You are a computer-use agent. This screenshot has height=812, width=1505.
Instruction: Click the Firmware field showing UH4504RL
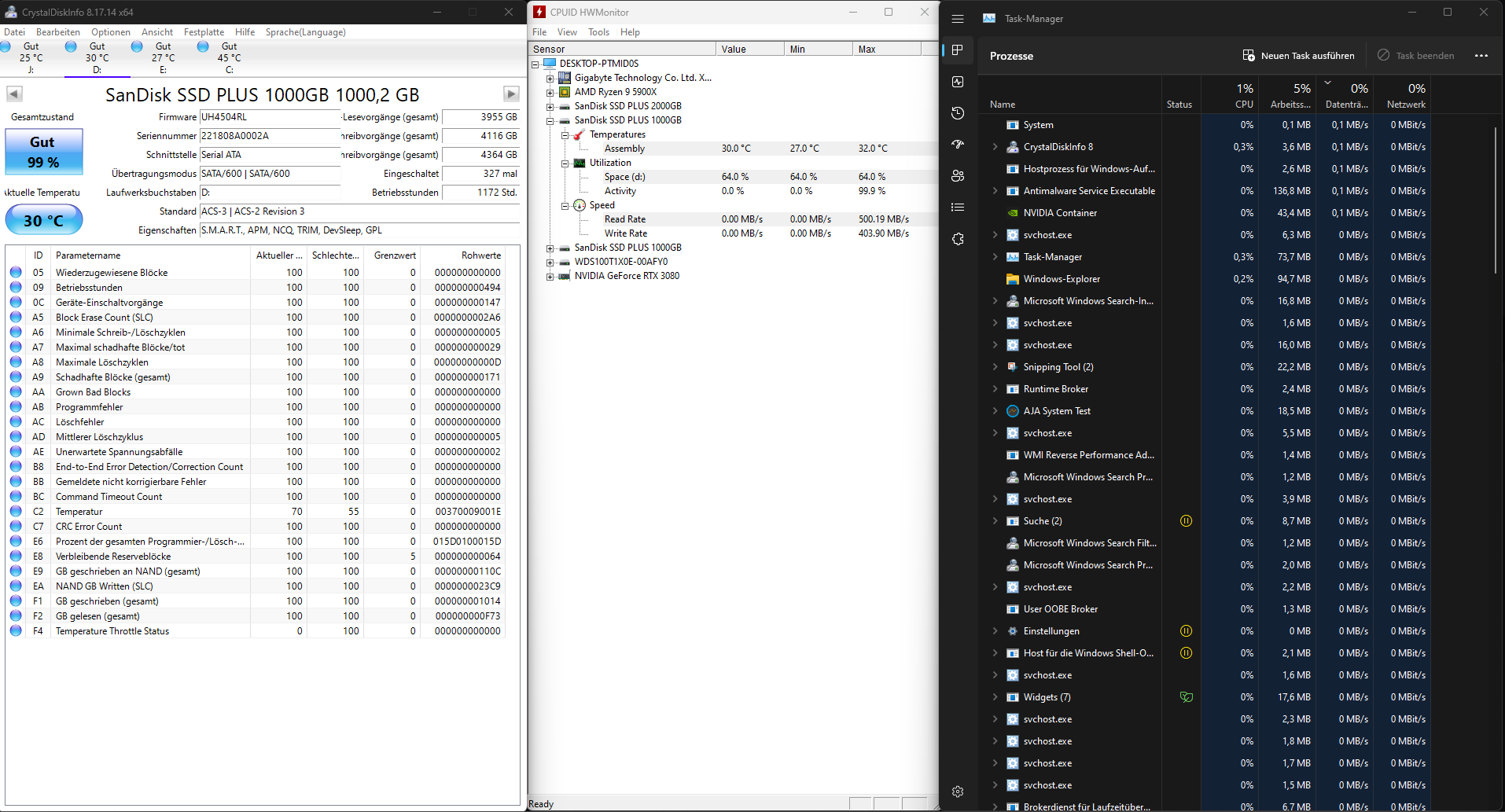pyautogui.click(x=270, y=117)
